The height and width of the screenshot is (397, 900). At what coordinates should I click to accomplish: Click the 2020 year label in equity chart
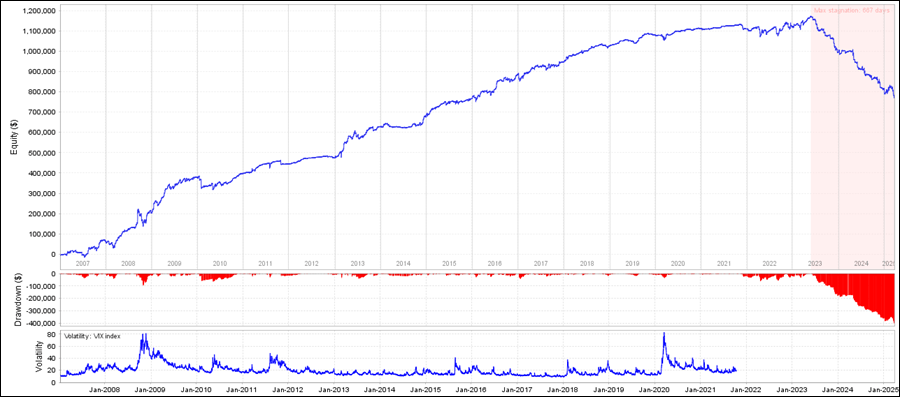click(x=678, y=263)
